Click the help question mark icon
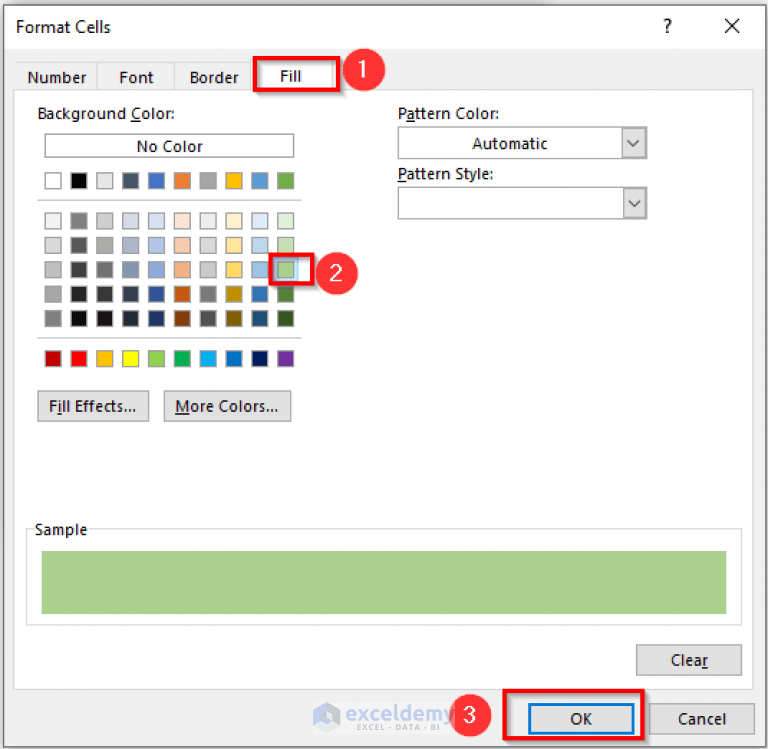This screenshot has width=768, height=749. tap(667, 26)
